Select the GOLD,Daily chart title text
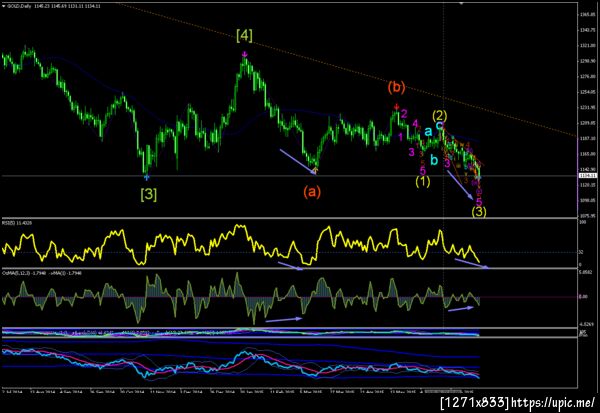600x413 pixels. (x=21, y=6)
